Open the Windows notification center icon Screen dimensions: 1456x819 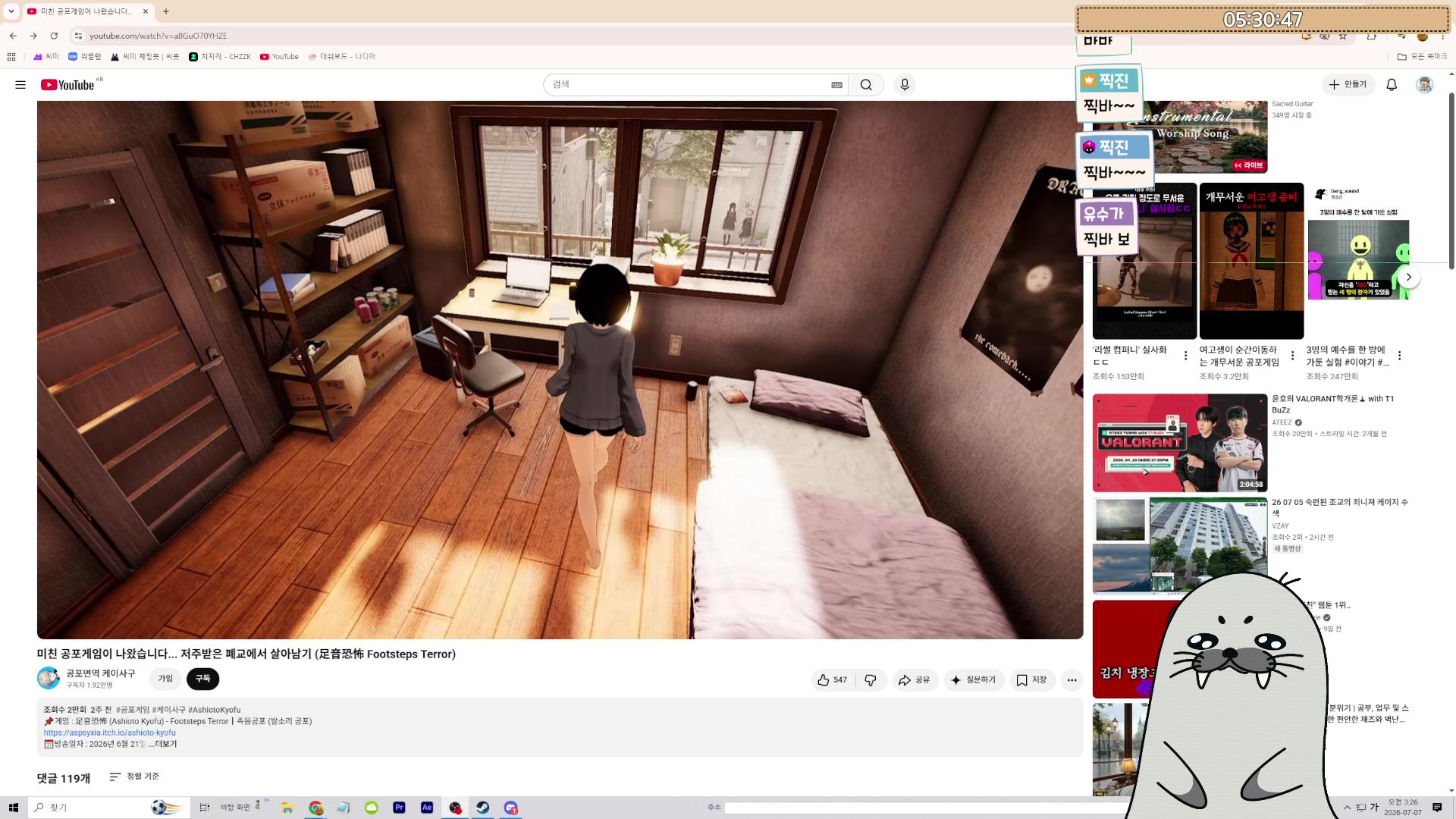click(1437, 808)
